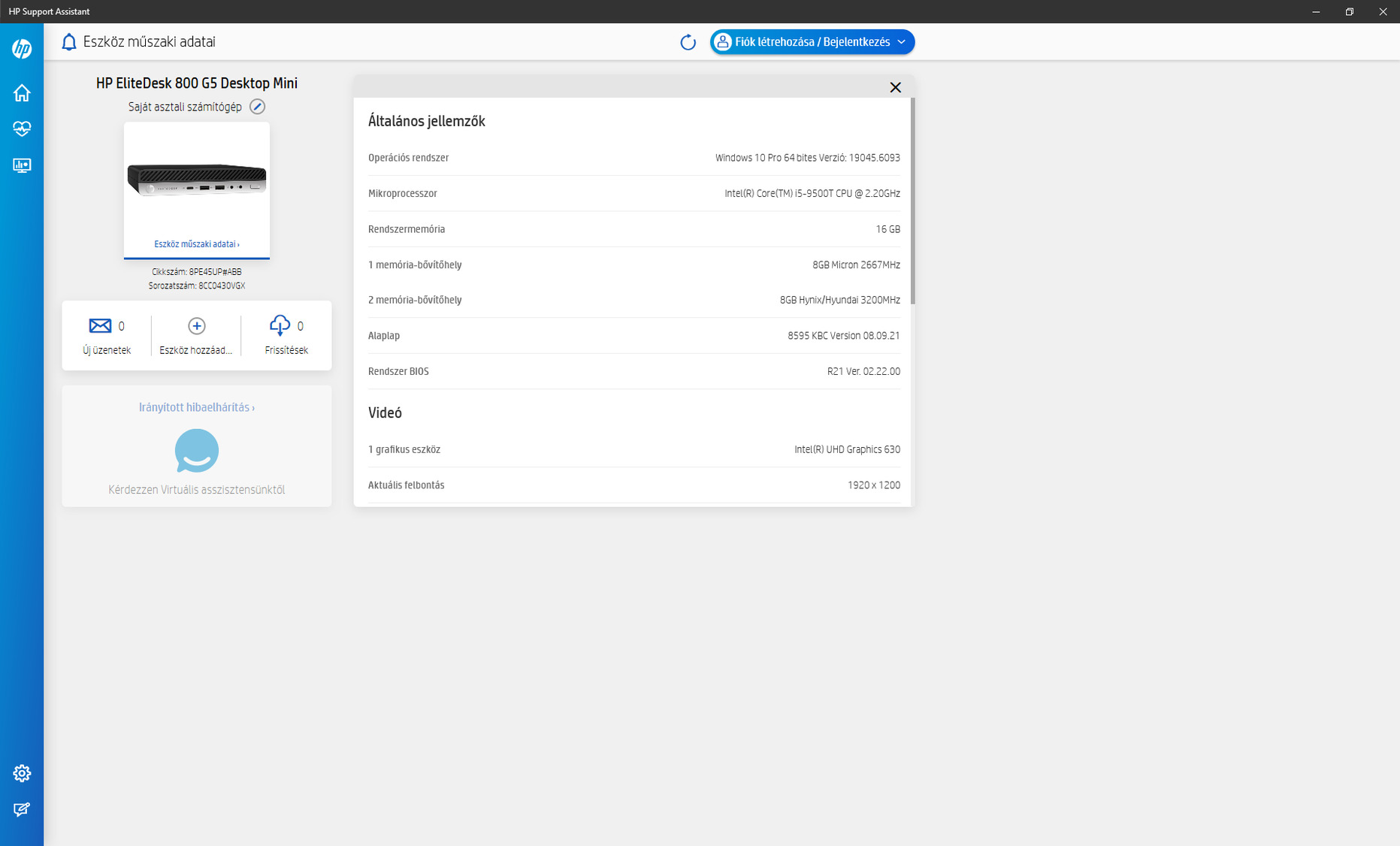
Task: Select the Intel Core i5-9500T processor value
Action: 812,193
